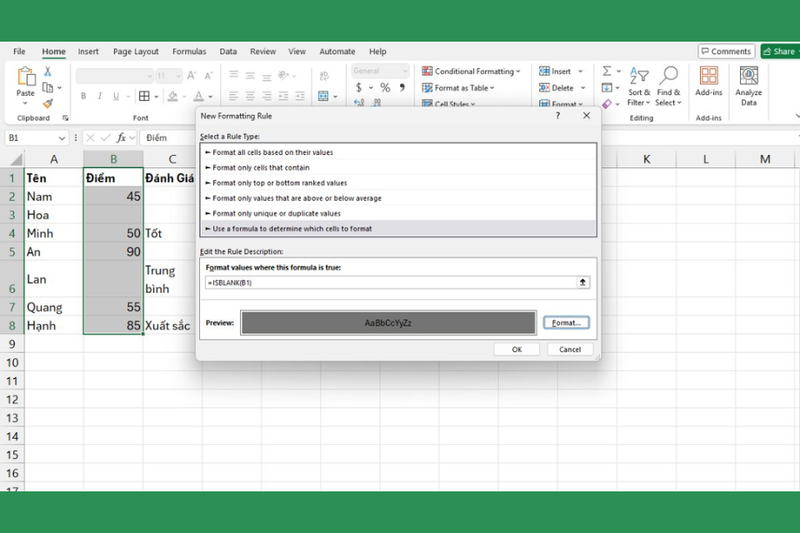
Task: Switch to the Insert ribbon tab
Action: coord(88,52)
